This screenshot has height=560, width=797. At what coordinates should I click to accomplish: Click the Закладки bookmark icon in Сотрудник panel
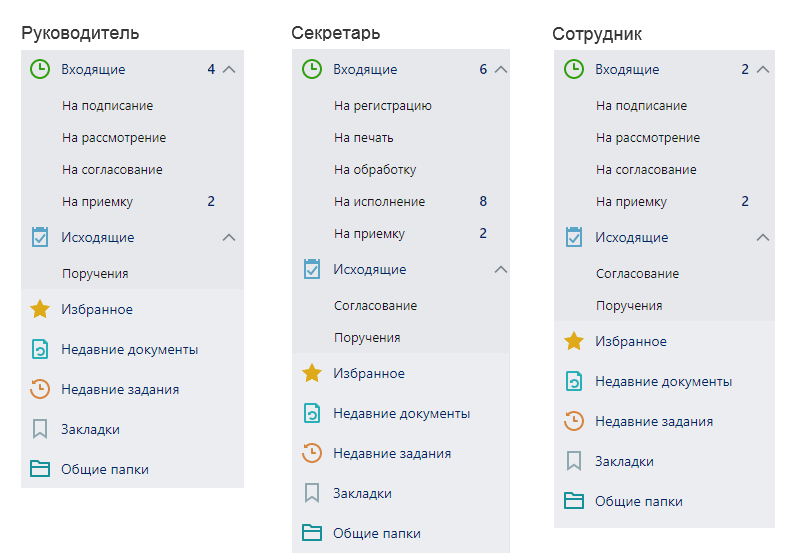coord(574,461)
